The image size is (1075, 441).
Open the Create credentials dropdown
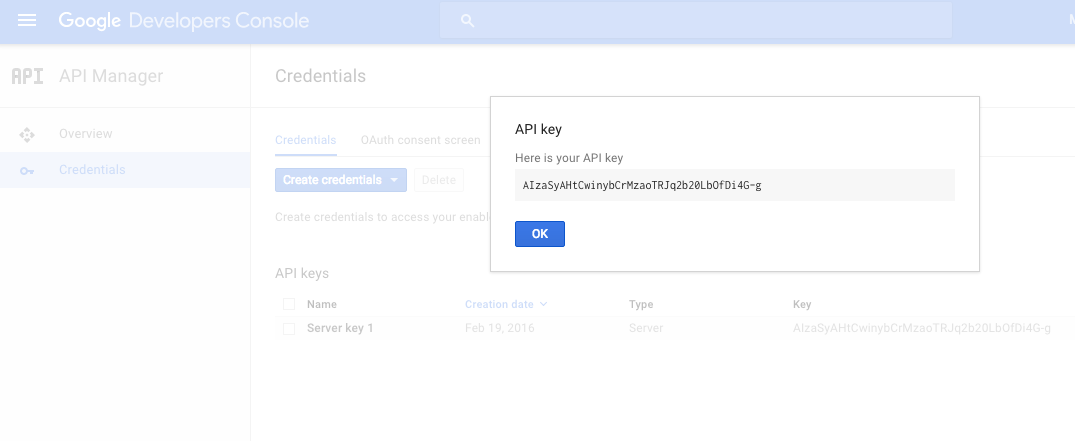(341, 180)
